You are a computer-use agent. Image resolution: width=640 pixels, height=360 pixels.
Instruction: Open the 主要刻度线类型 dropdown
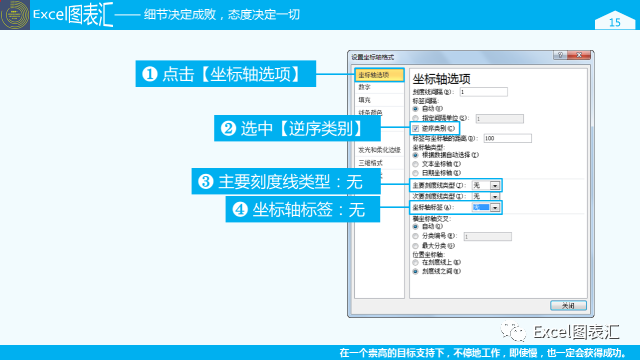pos(495,186)
